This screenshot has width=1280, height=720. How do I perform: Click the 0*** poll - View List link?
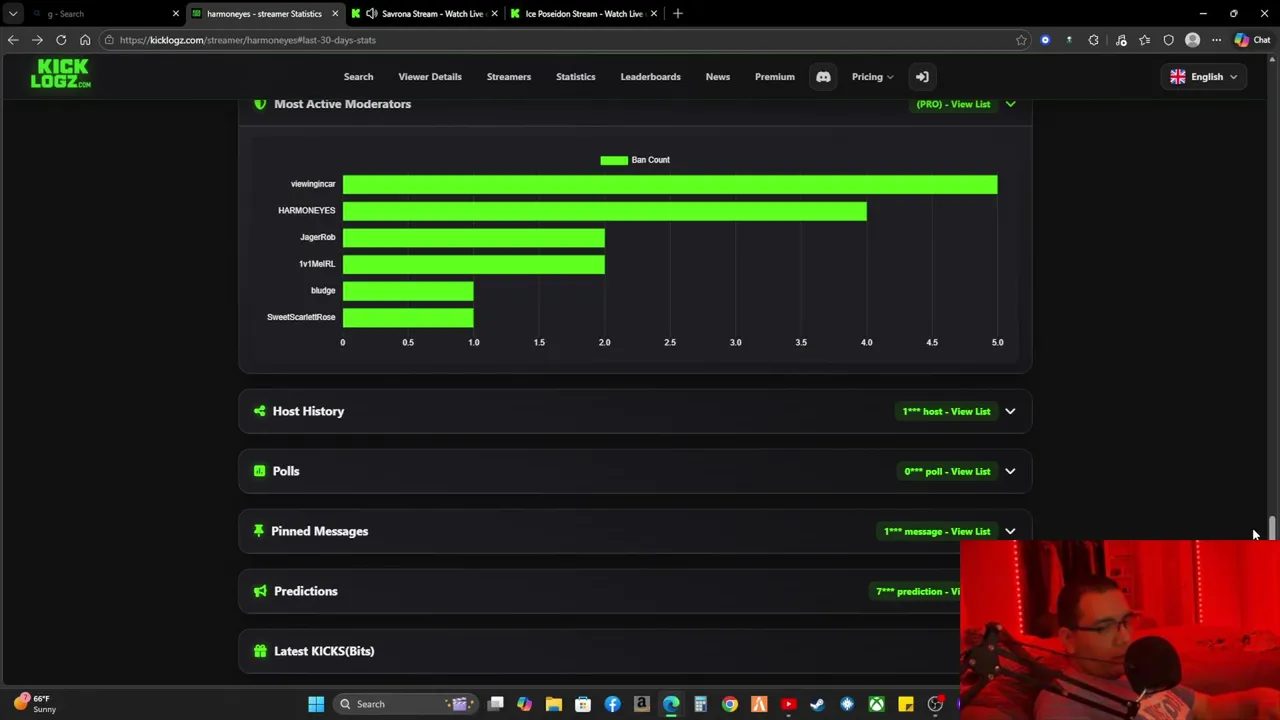[x=947, y=471]
